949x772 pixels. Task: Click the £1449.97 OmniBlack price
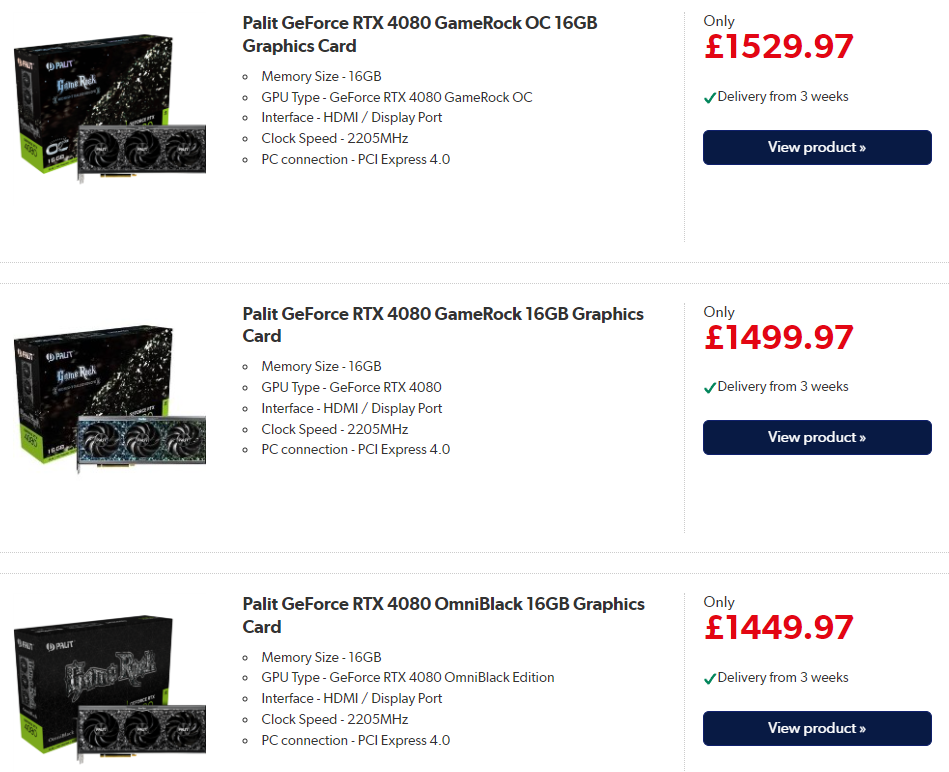pyautogui.click(x=778, y=627)
